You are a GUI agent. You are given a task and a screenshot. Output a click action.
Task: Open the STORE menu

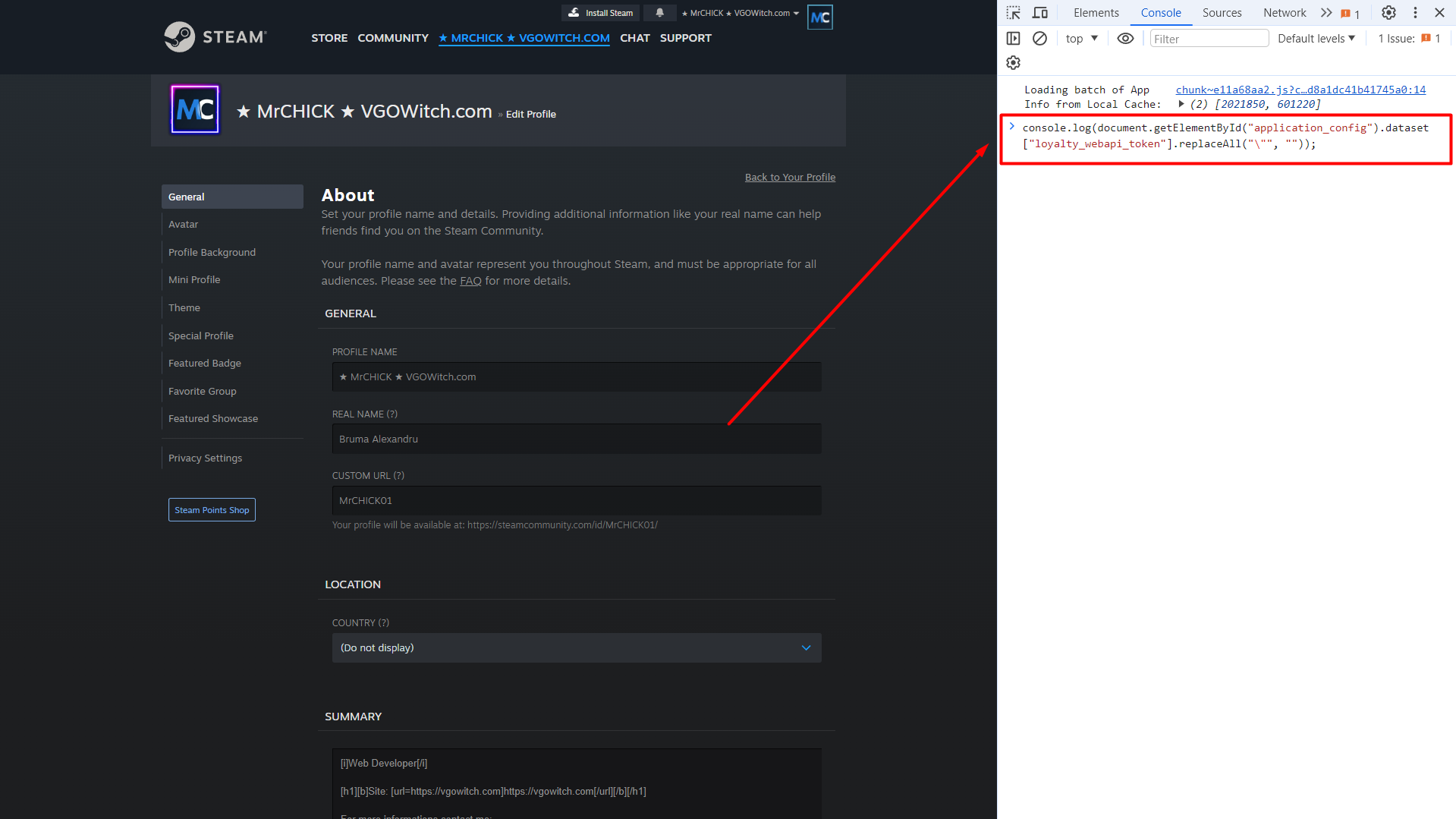[x=329, y=38]
